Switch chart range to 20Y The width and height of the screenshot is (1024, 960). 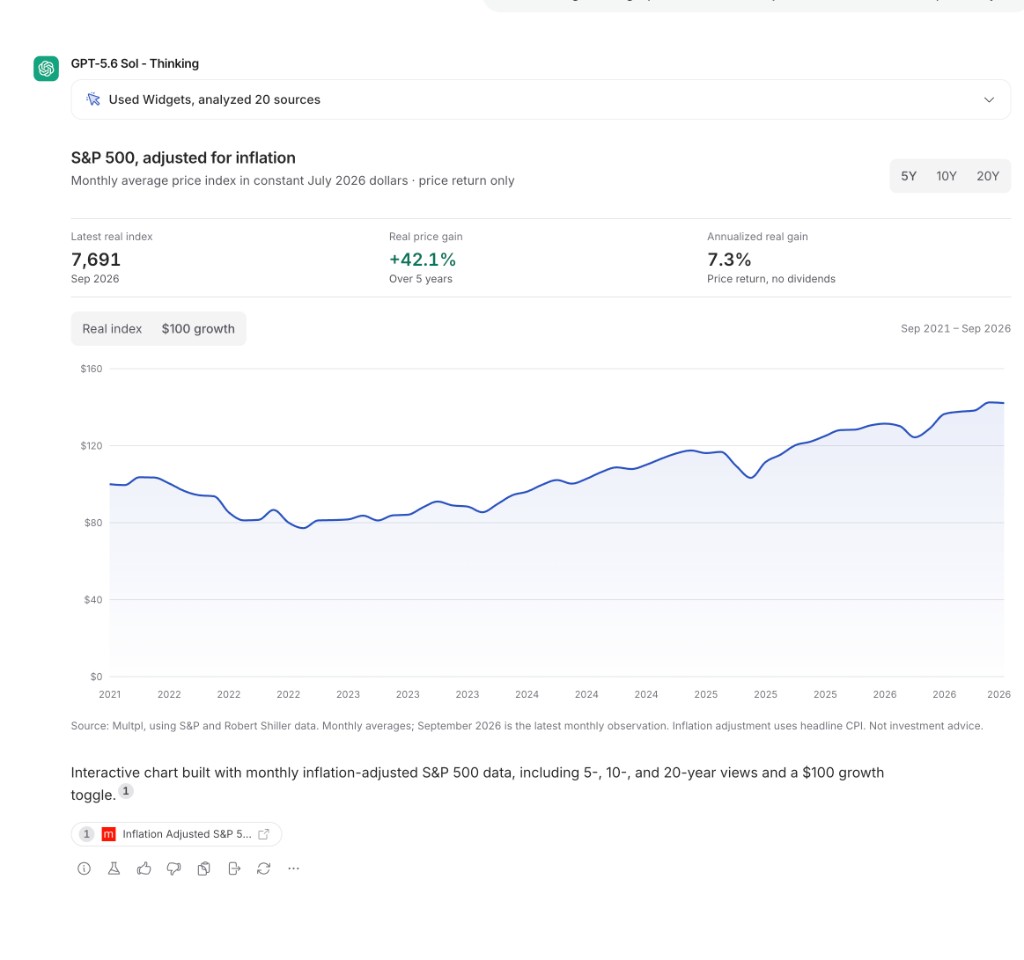click(x=987, y=176)
